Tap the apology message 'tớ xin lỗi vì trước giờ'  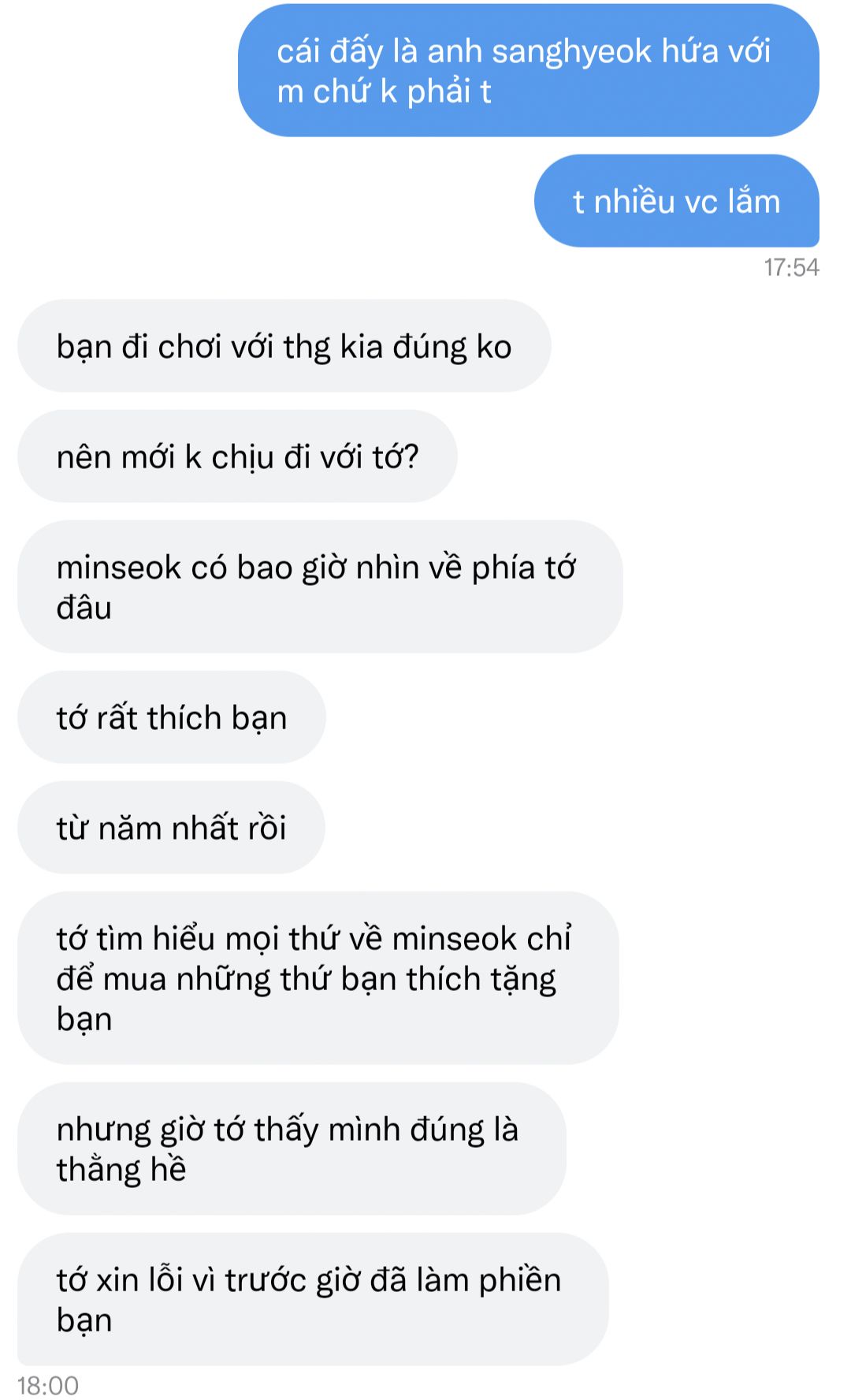pos(313,1299)
